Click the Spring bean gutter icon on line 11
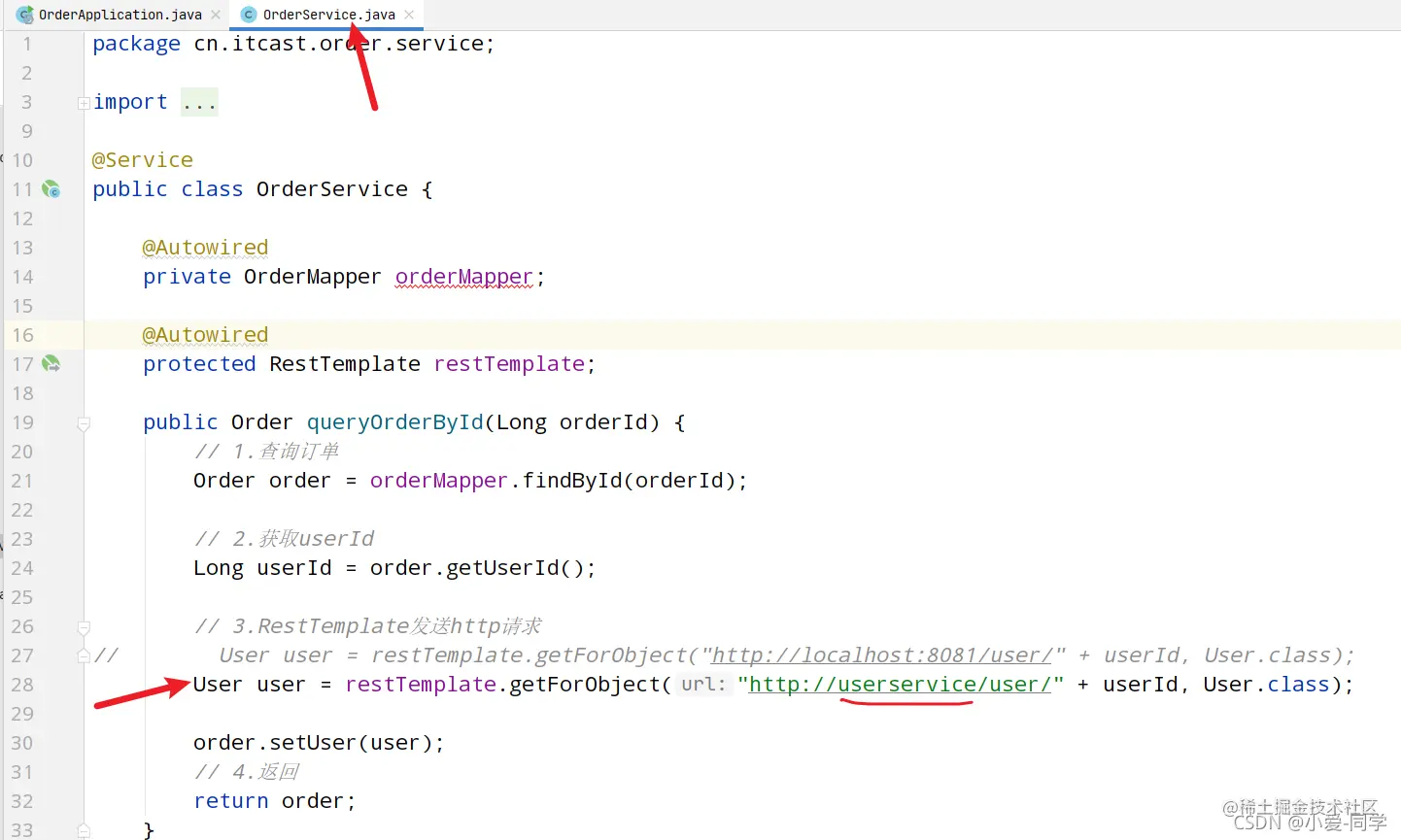 click(x=51, y=189)
